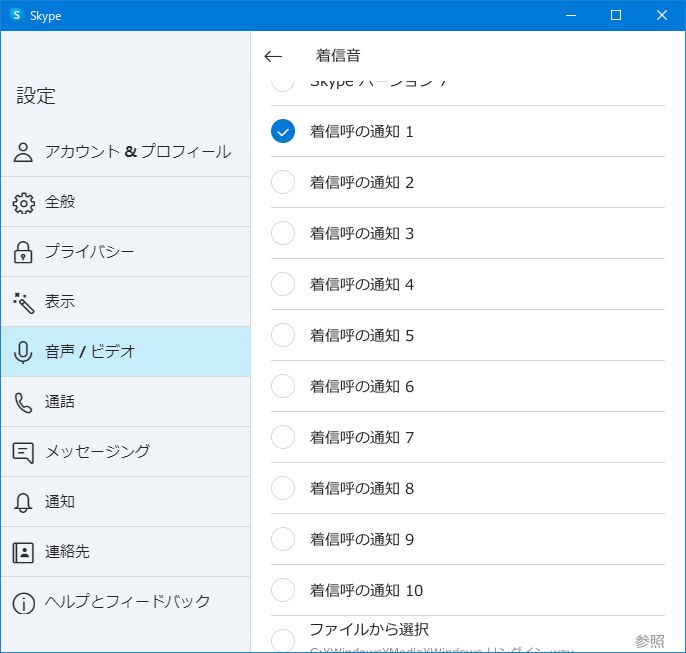This screenshot has height=653, width=686.
Task: Click the 着信呼の通知 5 label text
Action: [362, 335]
